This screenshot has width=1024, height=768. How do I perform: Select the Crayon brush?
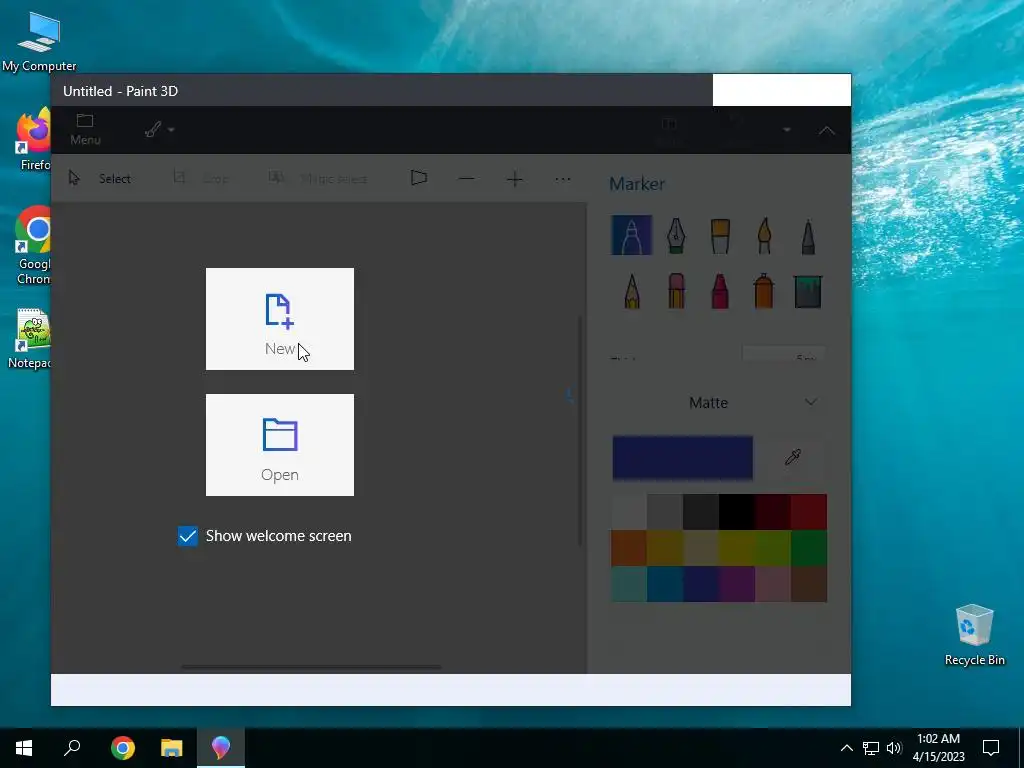(720, 291)
